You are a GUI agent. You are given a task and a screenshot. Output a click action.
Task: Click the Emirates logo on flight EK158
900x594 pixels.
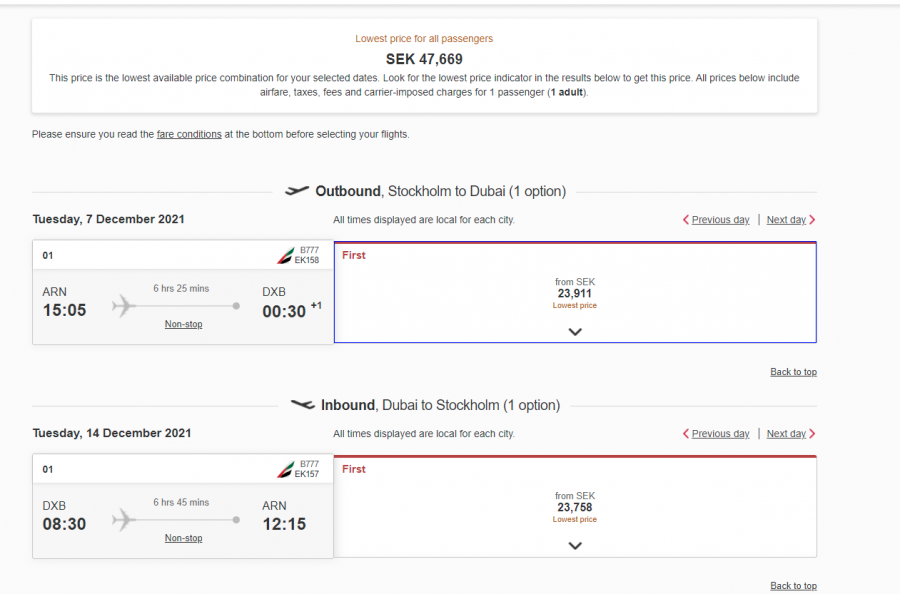point(285,256)
